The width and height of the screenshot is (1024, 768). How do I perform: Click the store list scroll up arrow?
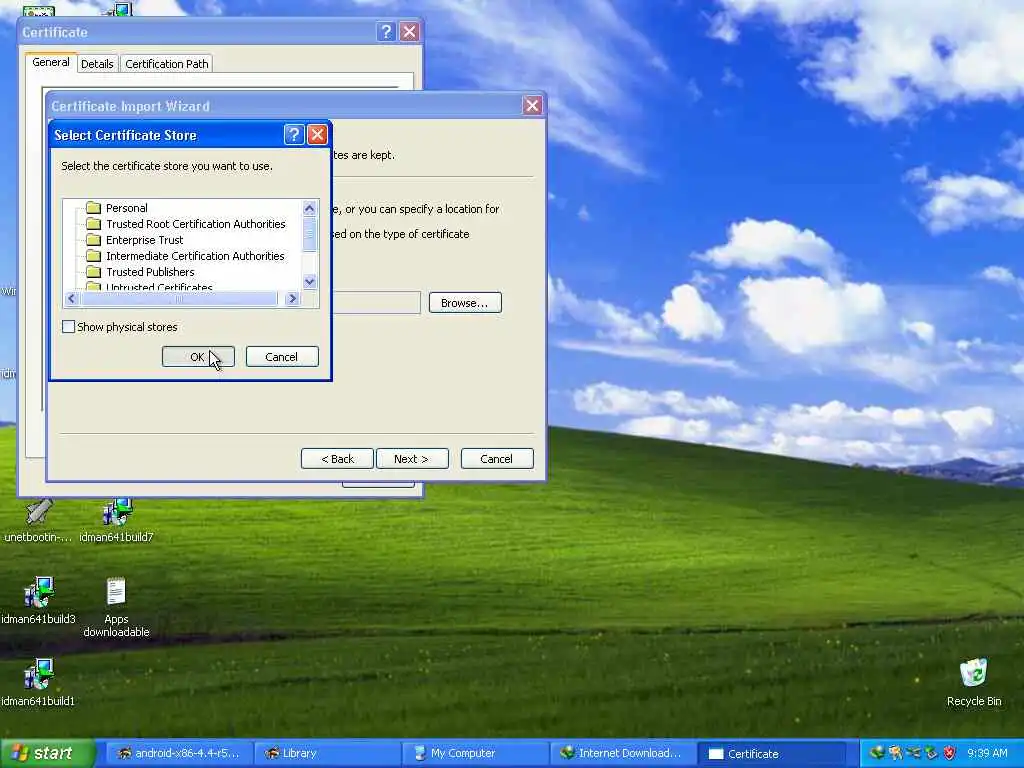point(310,208)
